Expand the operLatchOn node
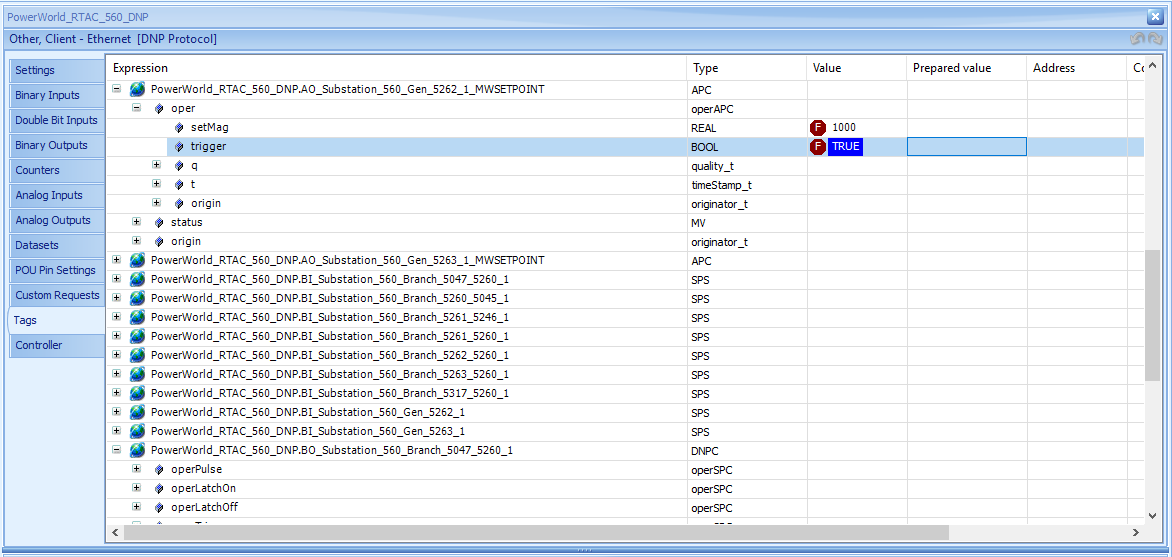Viewport: 1172px width, 557px height. pyautogui.click(x=137, y=488)
